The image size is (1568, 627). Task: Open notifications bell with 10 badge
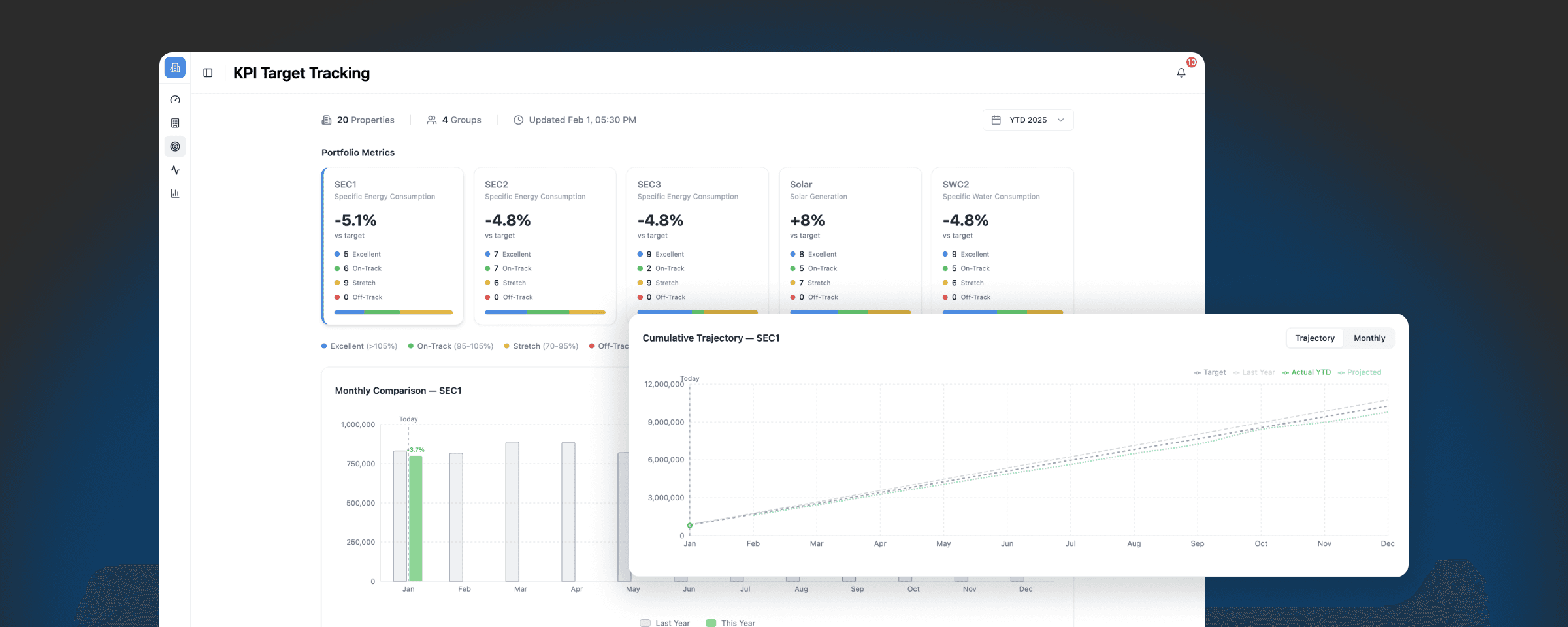1181,72
